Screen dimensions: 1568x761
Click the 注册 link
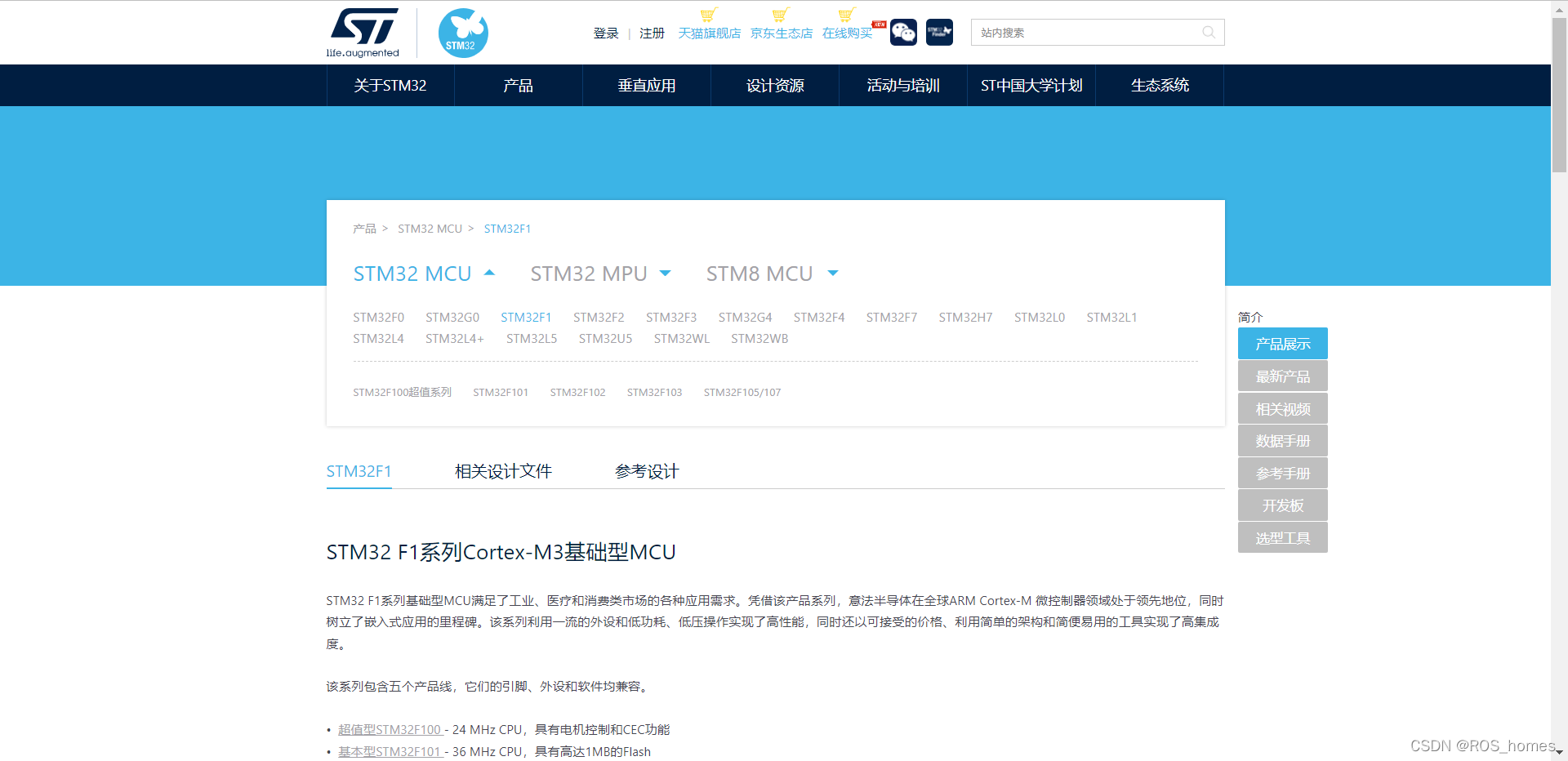point(652,33)
